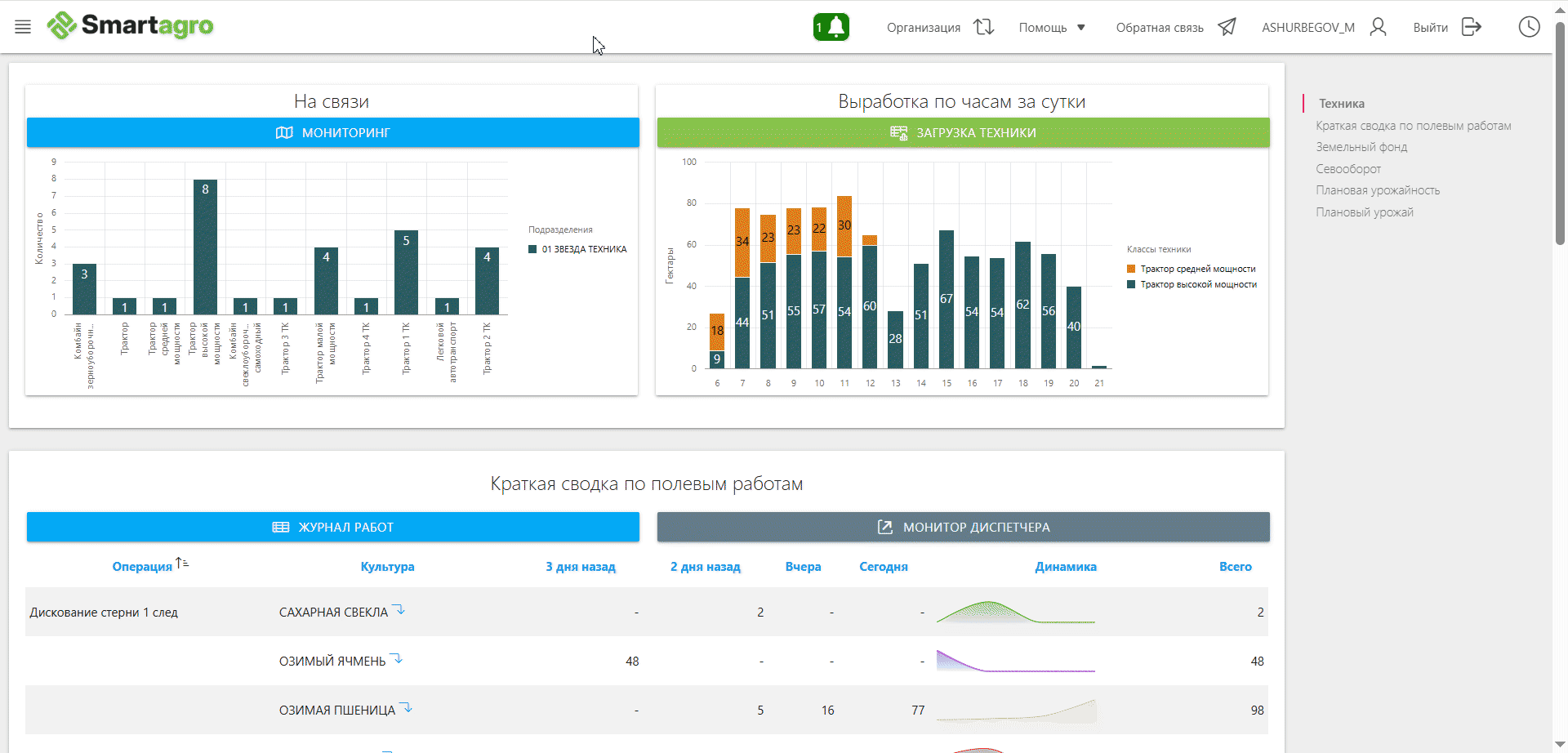
Task: Select Севооборот in the side navigation
Action: pyautogui.click(x=1348, y=169)
